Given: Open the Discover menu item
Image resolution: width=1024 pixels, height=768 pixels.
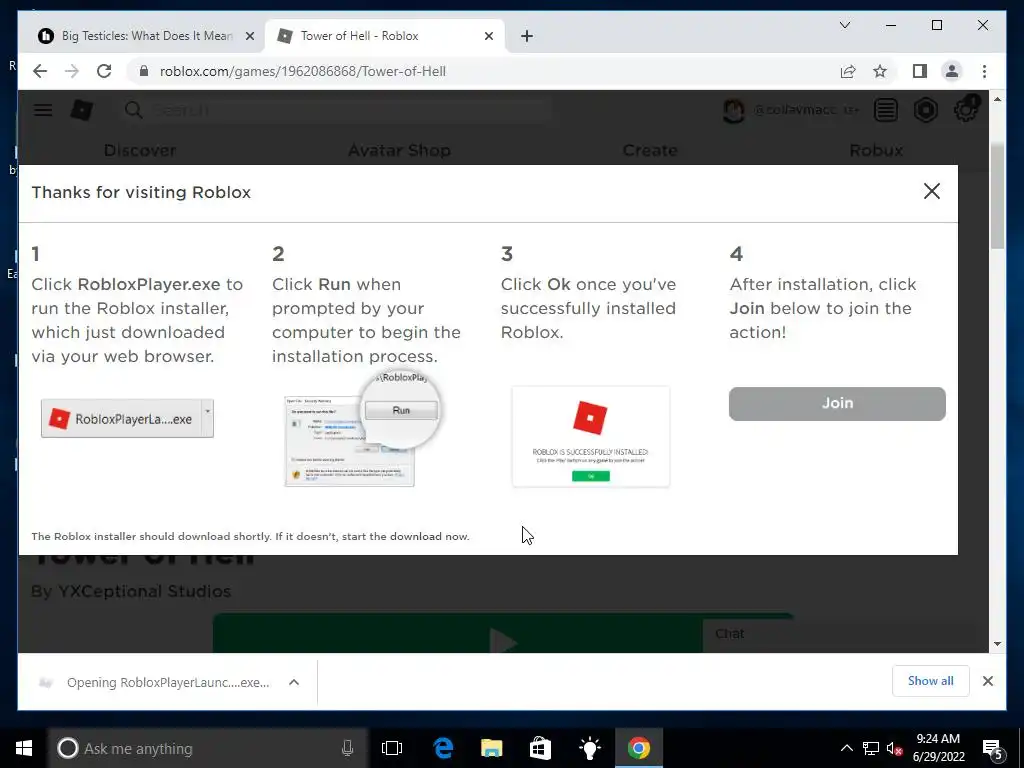Looking at the screenshot, I should pos(140,150).
